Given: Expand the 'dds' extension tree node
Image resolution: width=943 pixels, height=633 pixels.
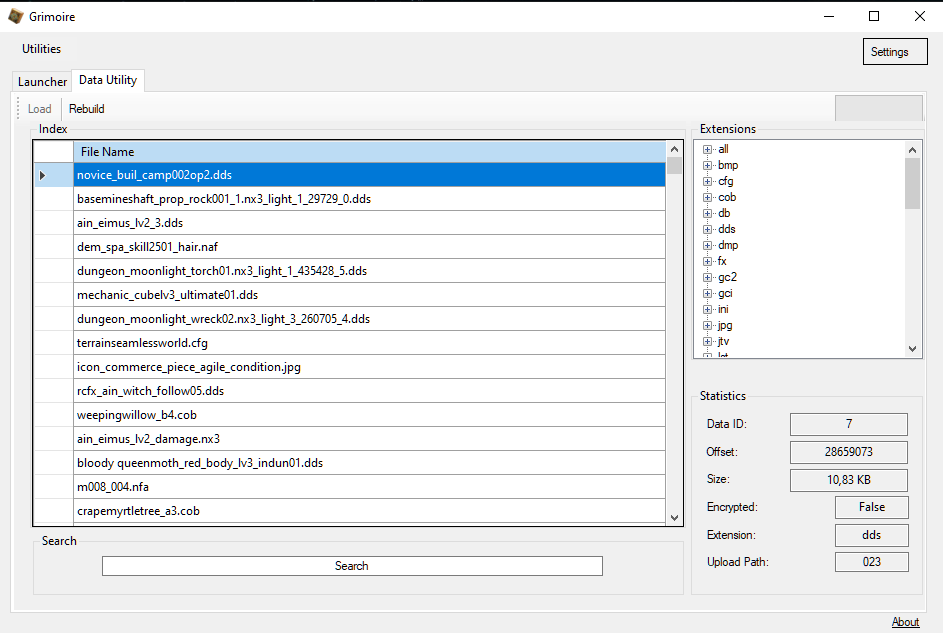Looking at the screenshot, I should click(708, 229).
